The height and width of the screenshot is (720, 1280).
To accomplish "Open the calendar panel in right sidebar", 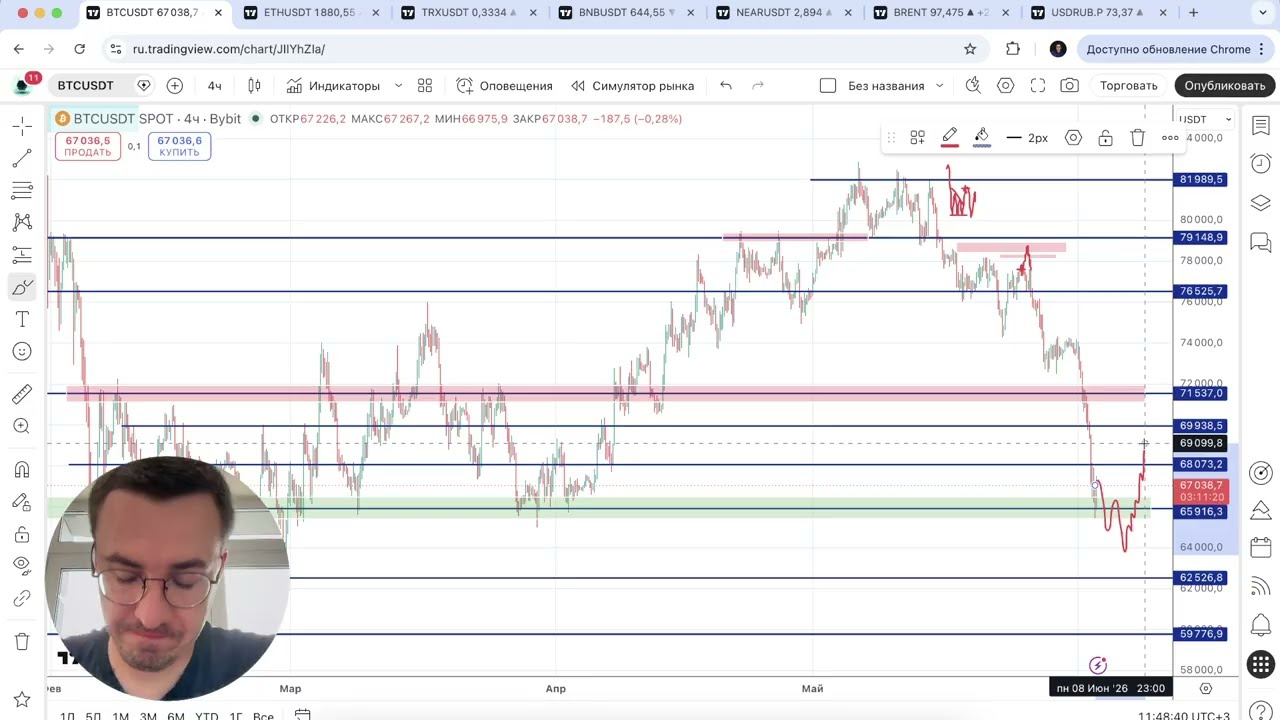I will (x=1261, y=548).
